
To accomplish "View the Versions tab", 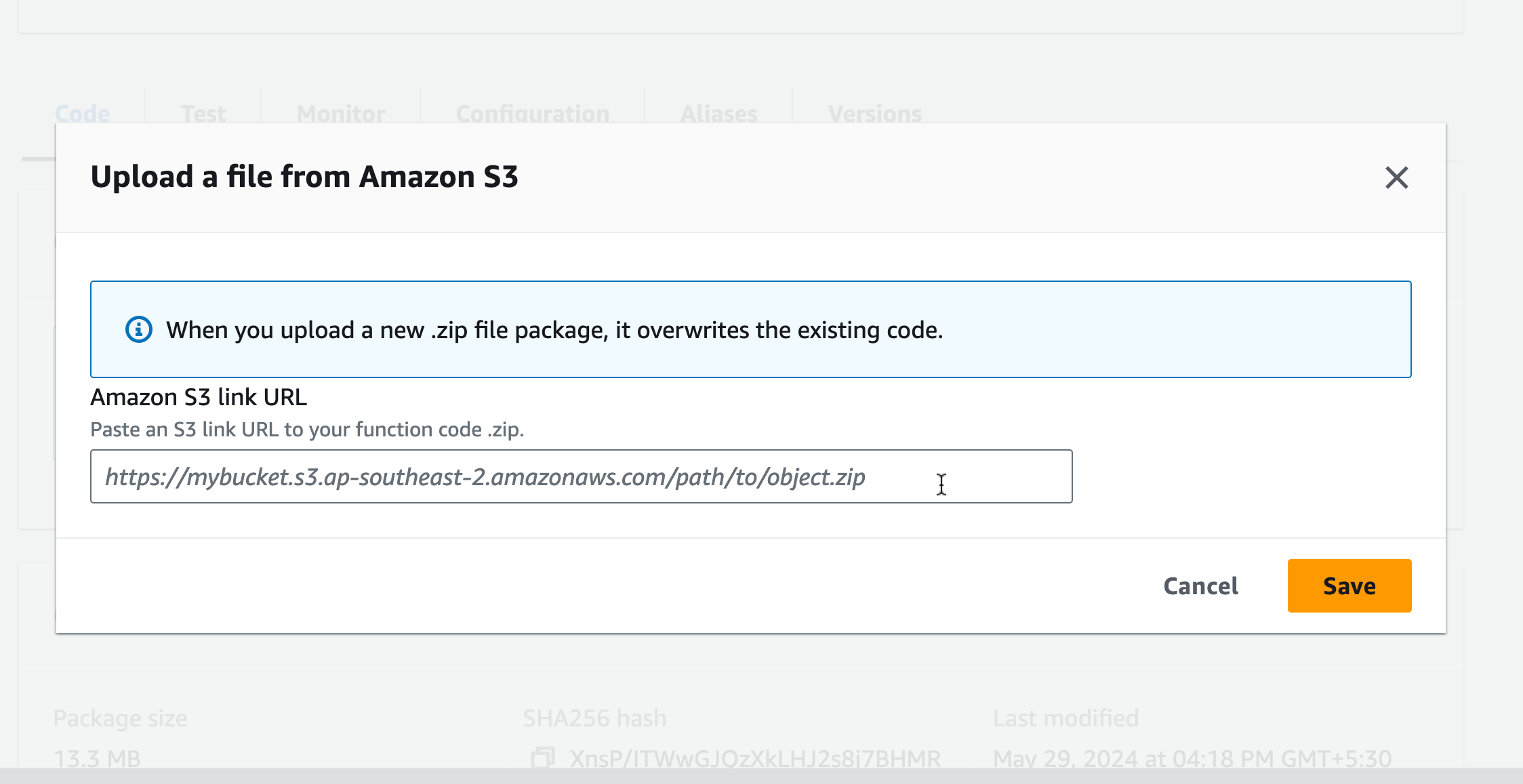I will tap(874, 114).
